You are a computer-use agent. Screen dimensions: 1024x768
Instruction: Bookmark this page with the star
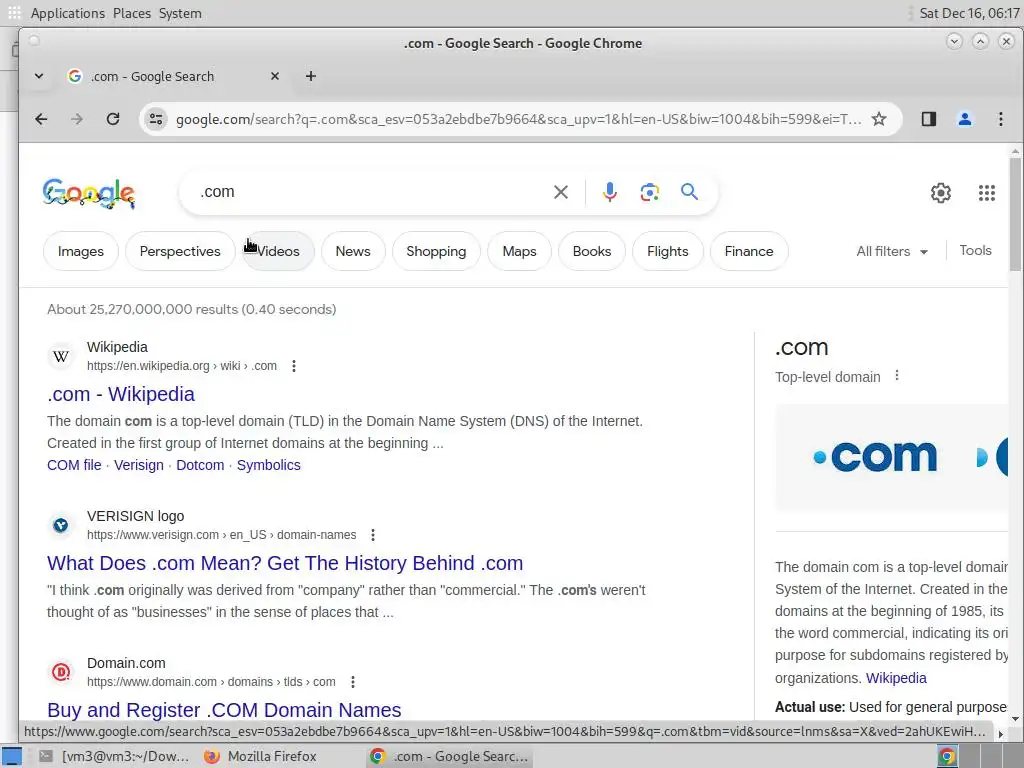[879, 119]
